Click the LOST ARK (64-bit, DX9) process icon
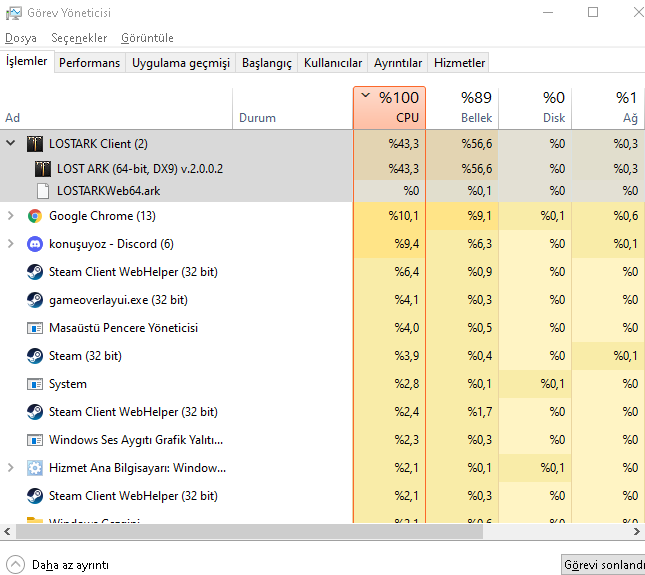 click(43, 169)
